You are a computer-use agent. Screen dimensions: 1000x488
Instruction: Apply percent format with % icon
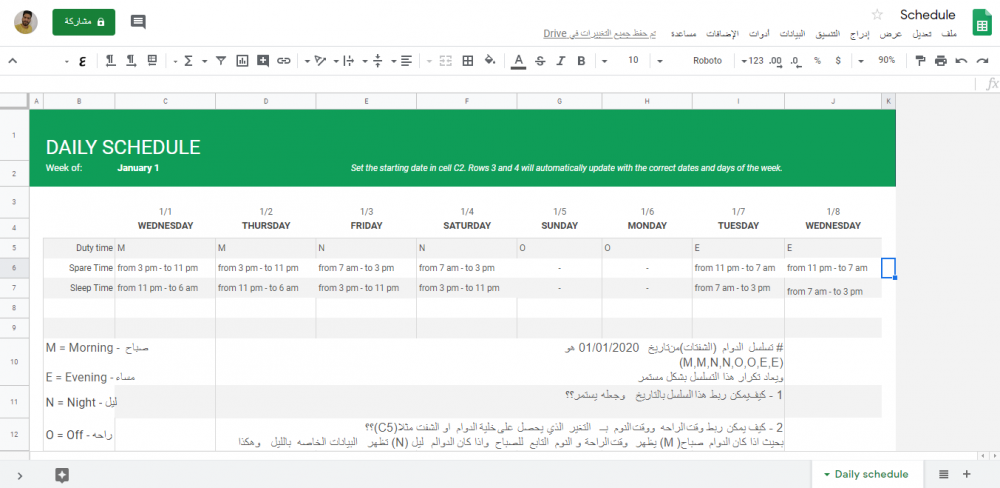click(x=817, y=61)
